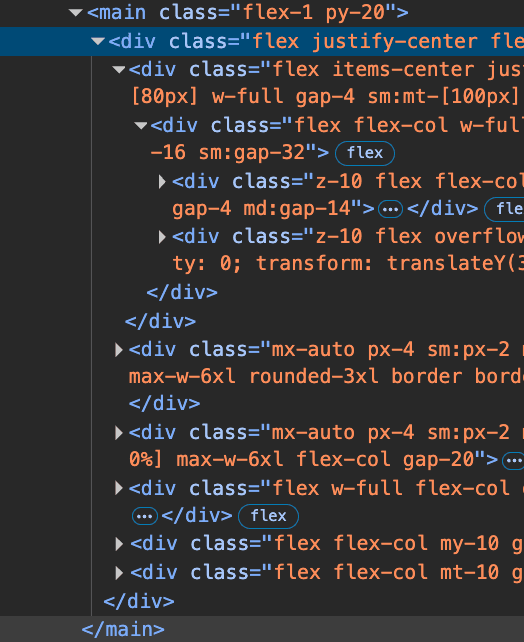Click the ellipsis button after md:gap-14 class
524x642 pixels.
click(x=390, y=210)
